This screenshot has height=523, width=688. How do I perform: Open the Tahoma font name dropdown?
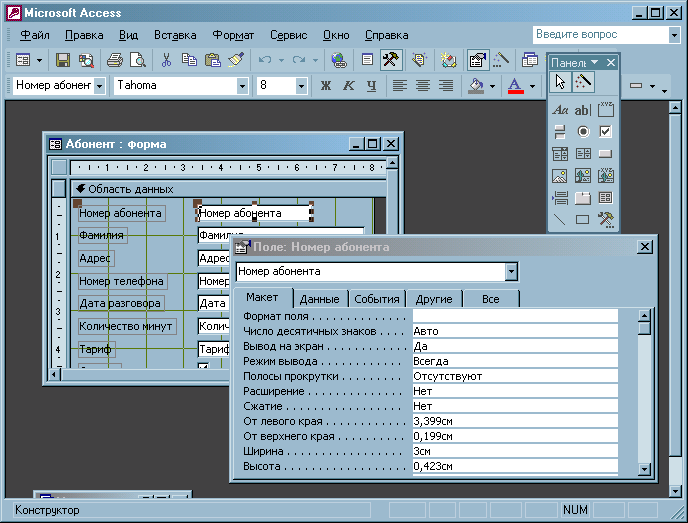tap(242, 86)
